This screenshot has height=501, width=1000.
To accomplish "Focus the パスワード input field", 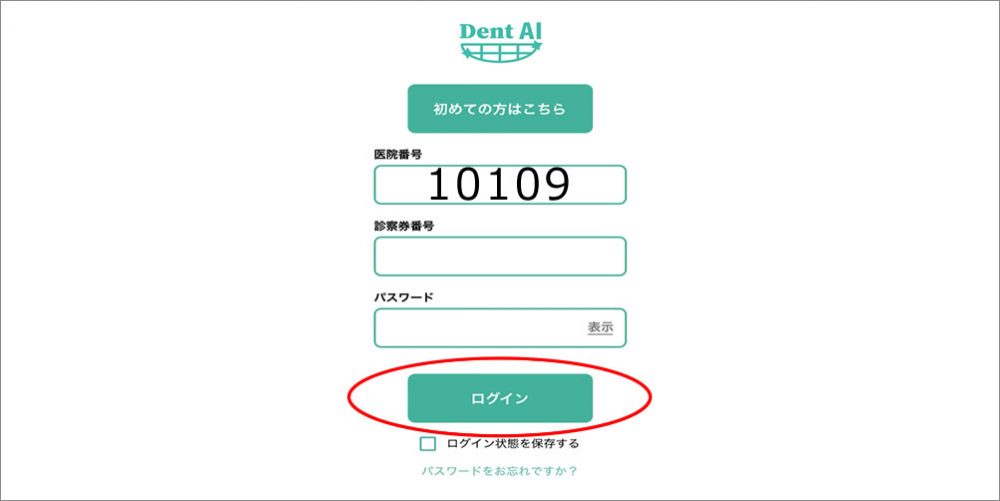I will pyautogui.click(x=500, y=328).
